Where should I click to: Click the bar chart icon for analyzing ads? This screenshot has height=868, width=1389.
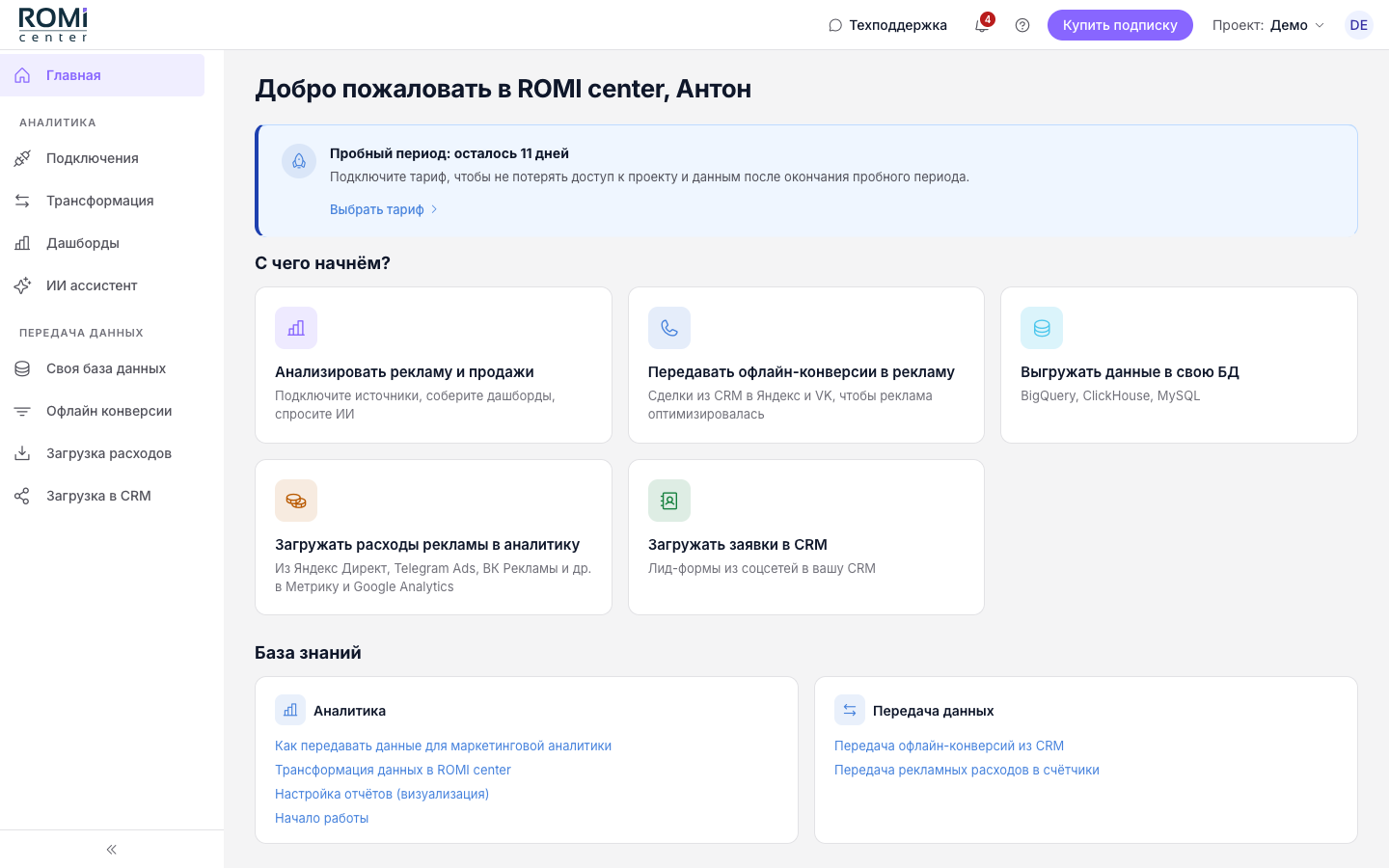tap(296, 328)
